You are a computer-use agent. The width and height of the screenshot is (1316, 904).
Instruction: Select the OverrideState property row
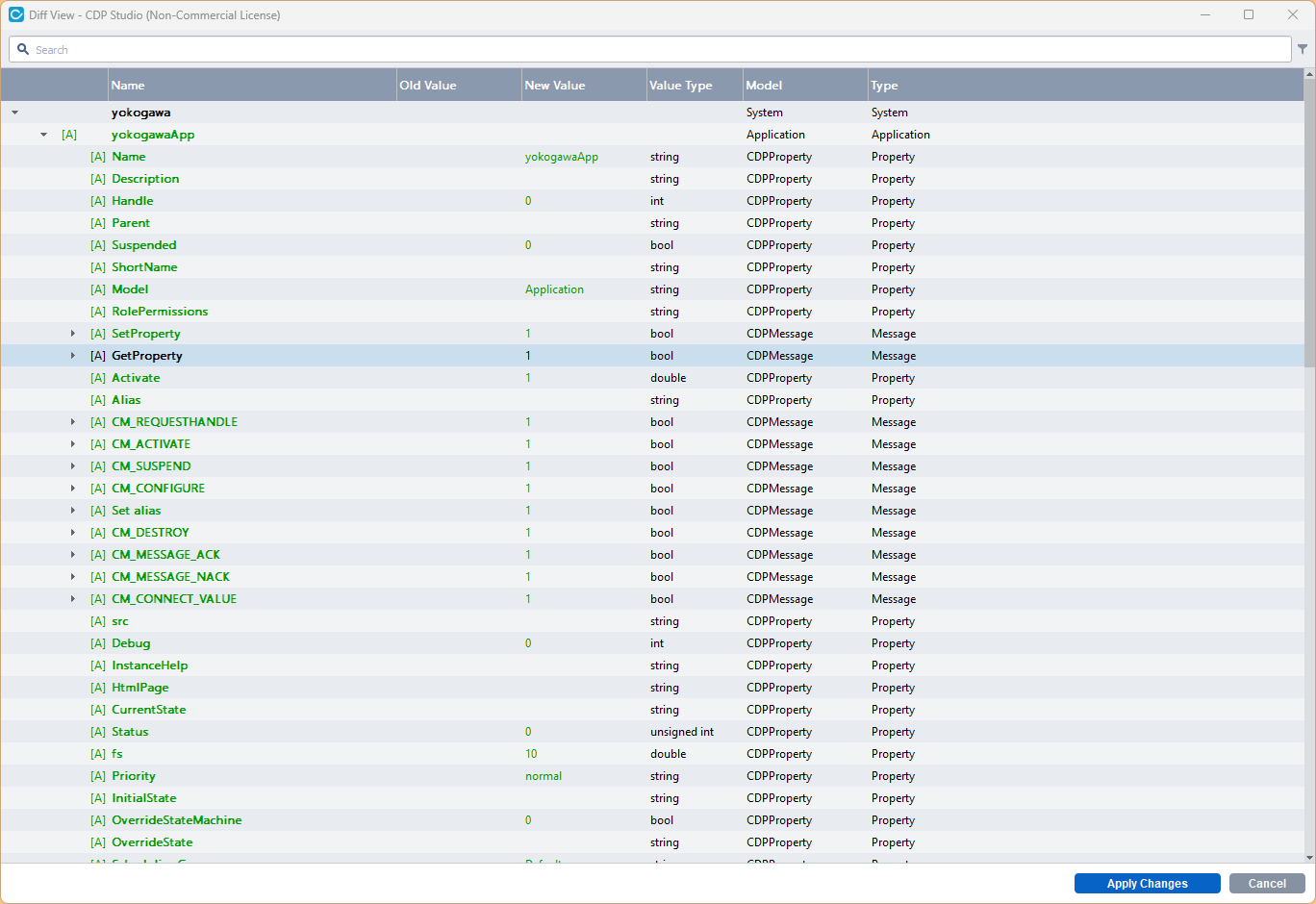point(652,842)
